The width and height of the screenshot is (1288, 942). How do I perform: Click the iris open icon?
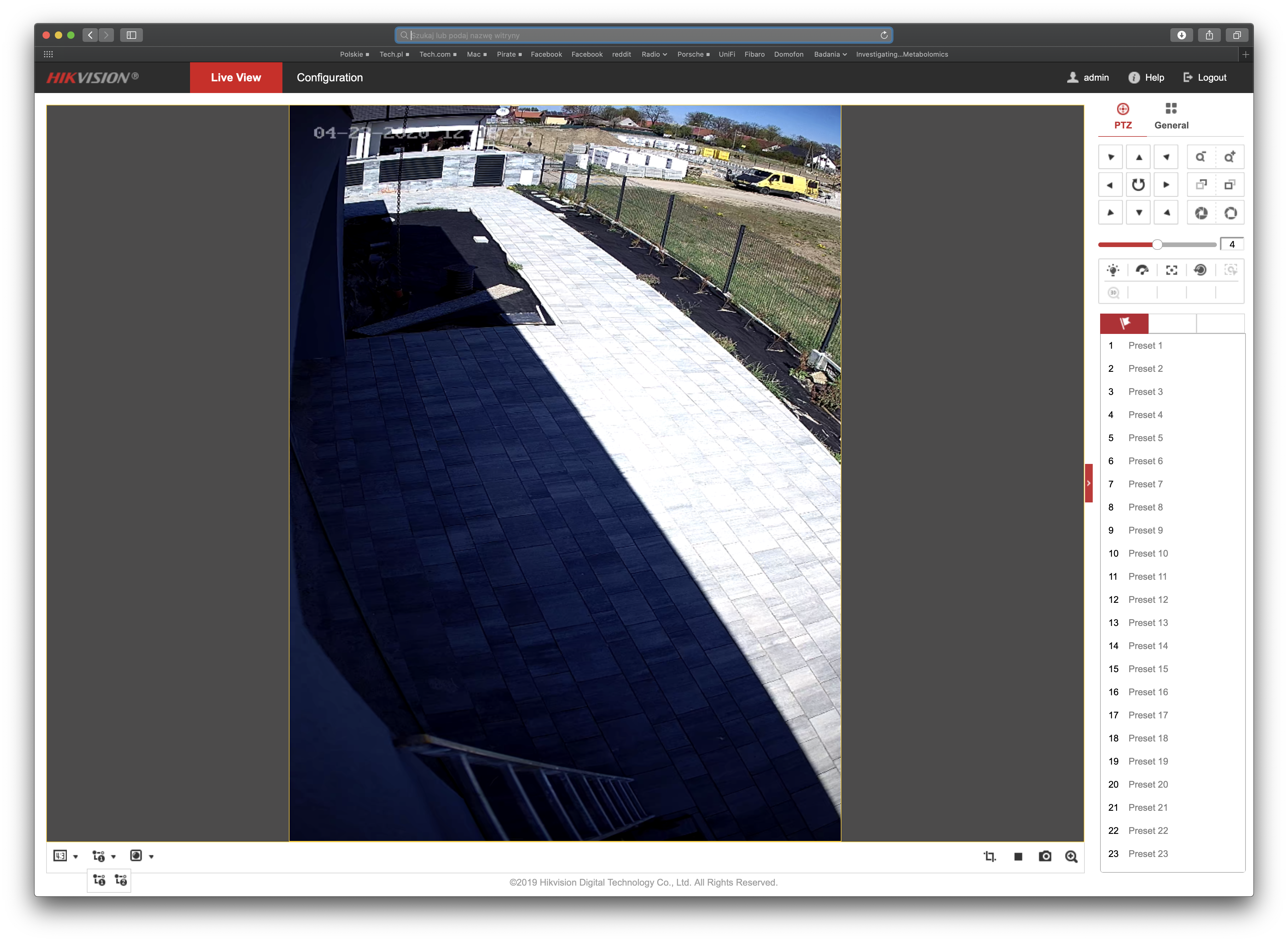click(1230, 213)
